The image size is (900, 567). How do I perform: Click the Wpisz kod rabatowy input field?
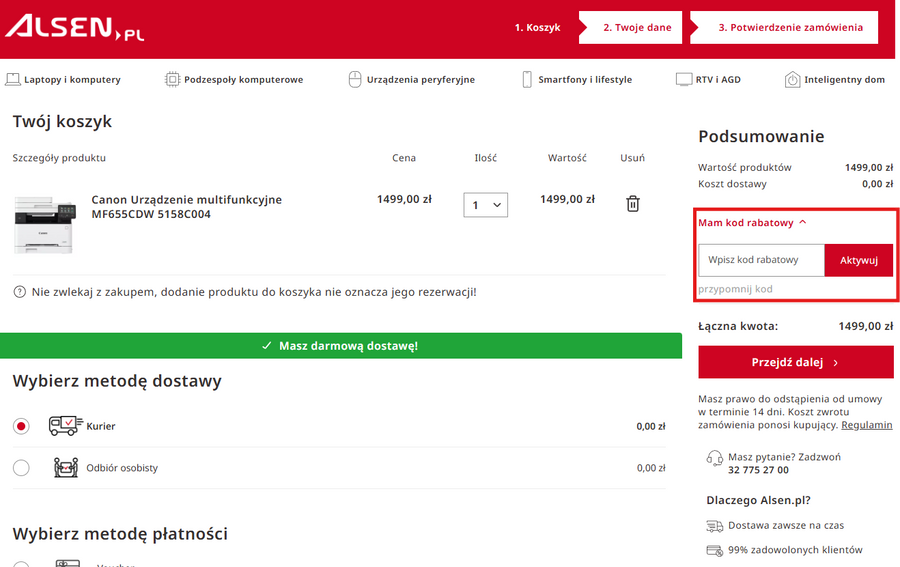click(761, 260)
